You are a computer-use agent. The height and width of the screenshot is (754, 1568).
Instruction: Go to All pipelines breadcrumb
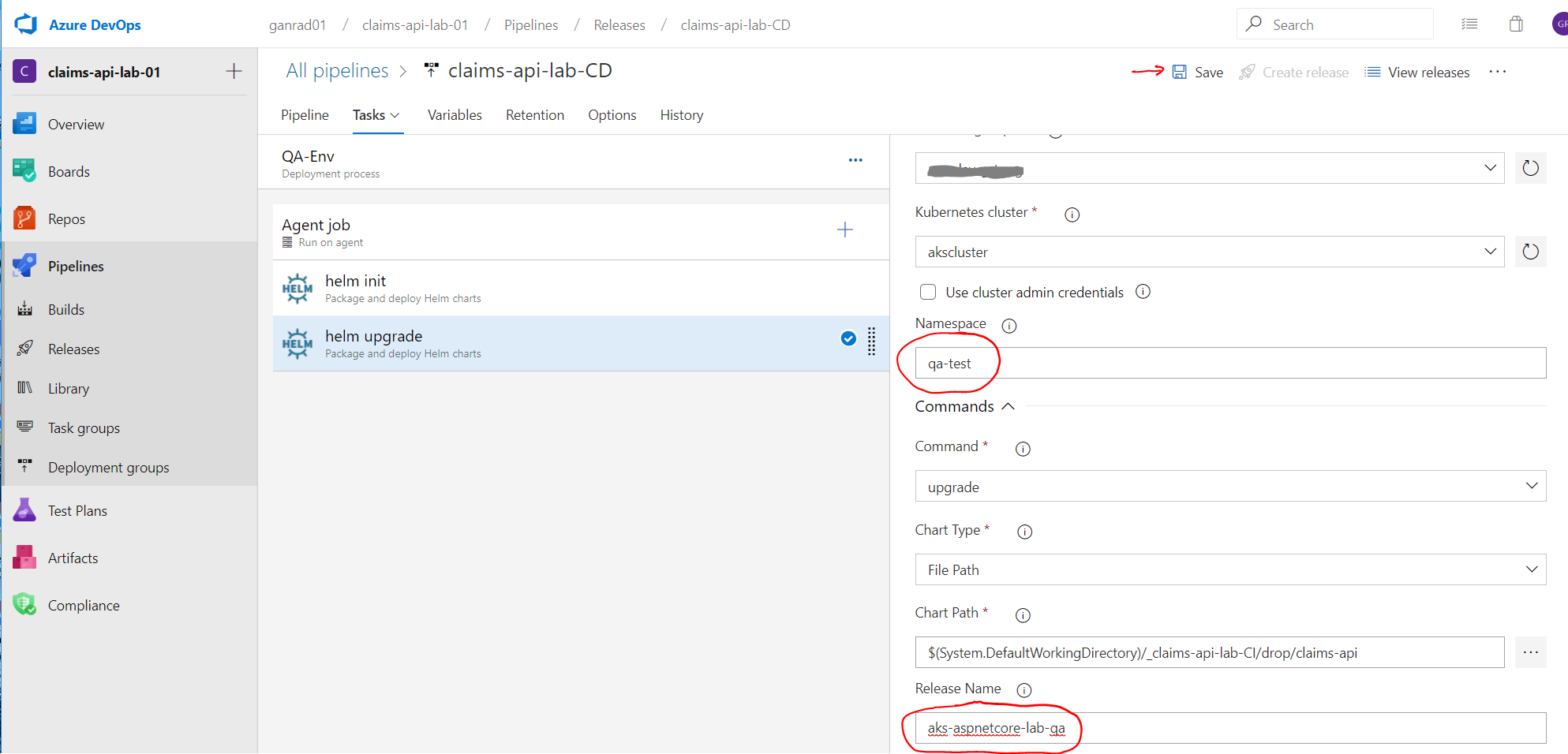click(337, 71)
